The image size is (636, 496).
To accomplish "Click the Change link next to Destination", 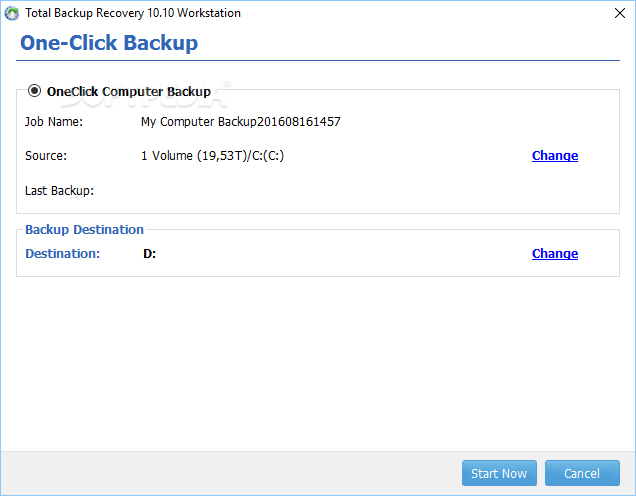I will pos(555,253).
